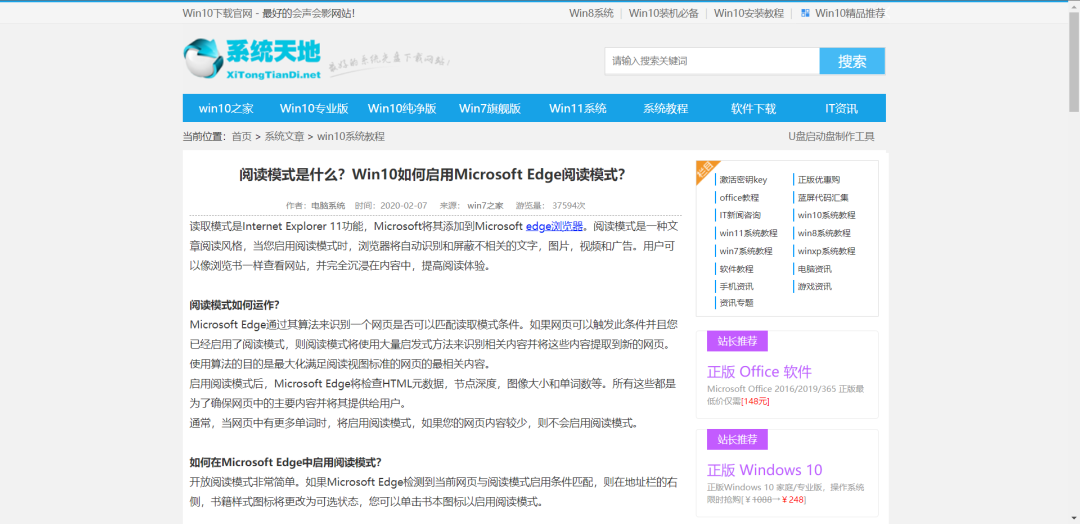
Task: Click the scrollbar up arrow
Action: click(x=1074, y=6)
